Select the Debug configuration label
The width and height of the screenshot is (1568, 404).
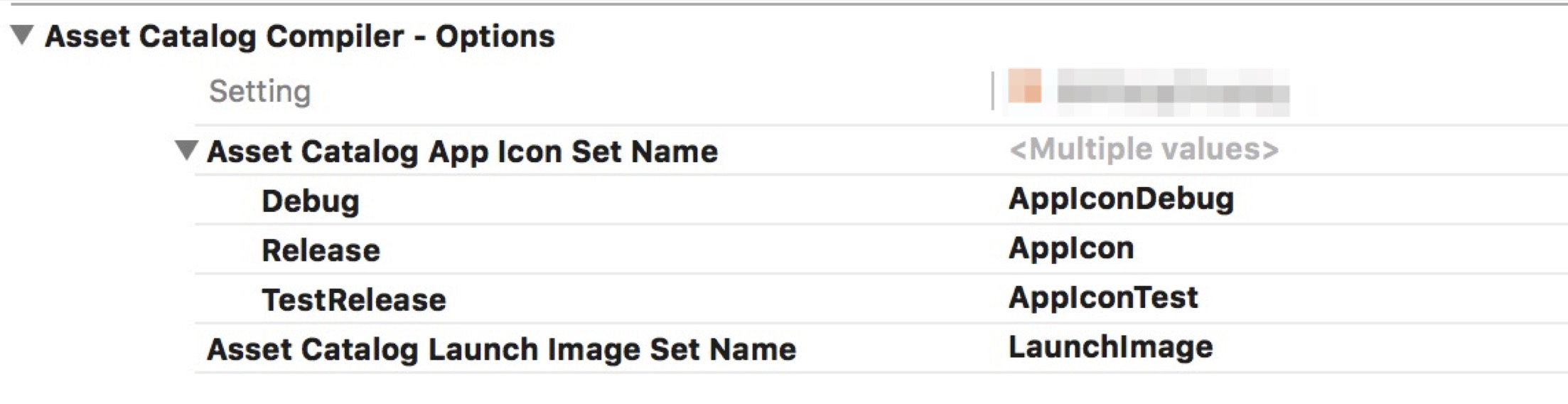click(x=310, y=201)
